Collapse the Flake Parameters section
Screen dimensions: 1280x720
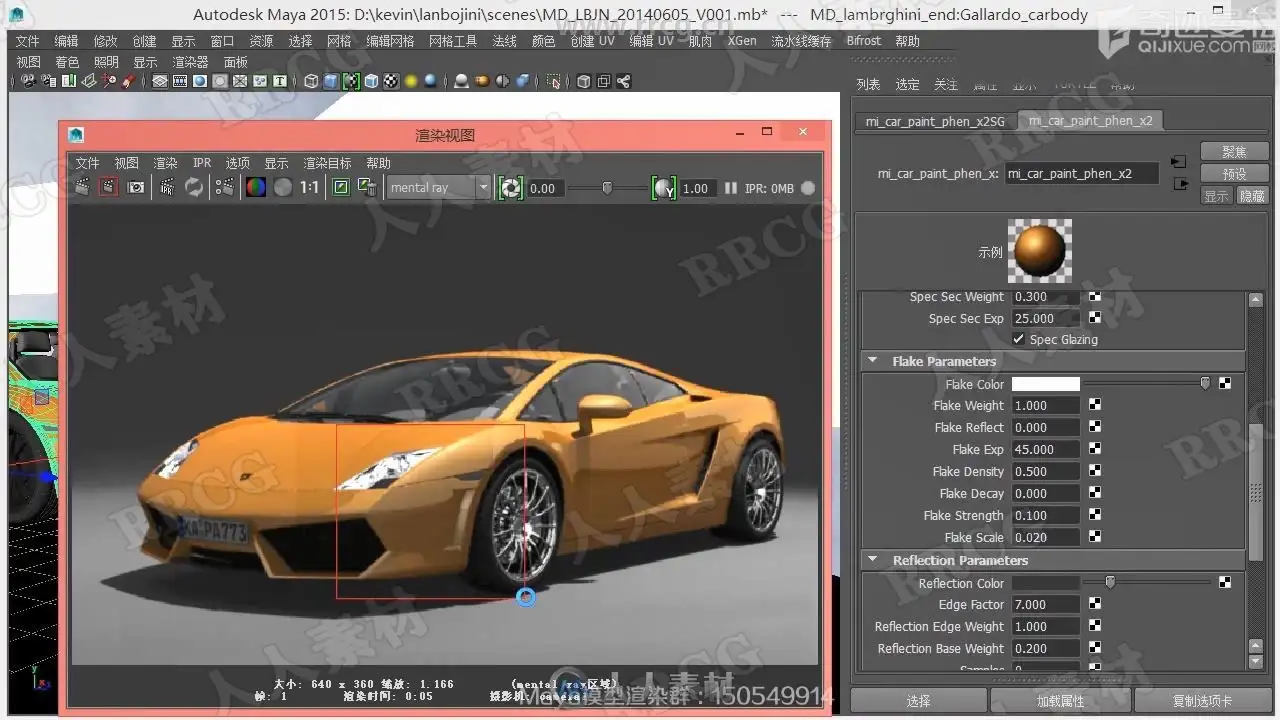coord(872,361)
